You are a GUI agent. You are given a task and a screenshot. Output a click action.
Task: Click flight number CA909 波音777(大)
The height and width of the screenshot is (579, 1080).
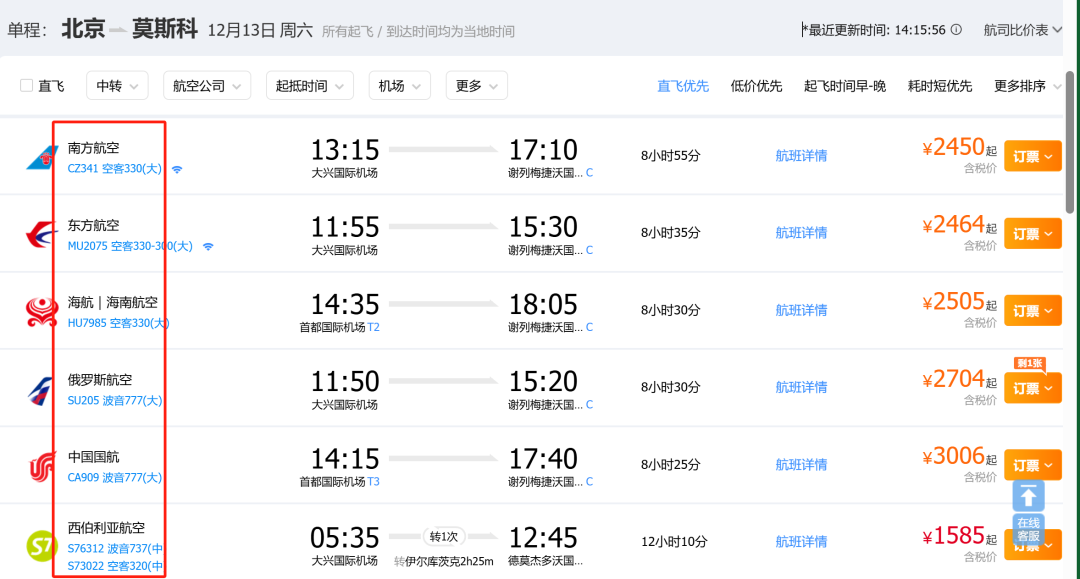[115, 477]
